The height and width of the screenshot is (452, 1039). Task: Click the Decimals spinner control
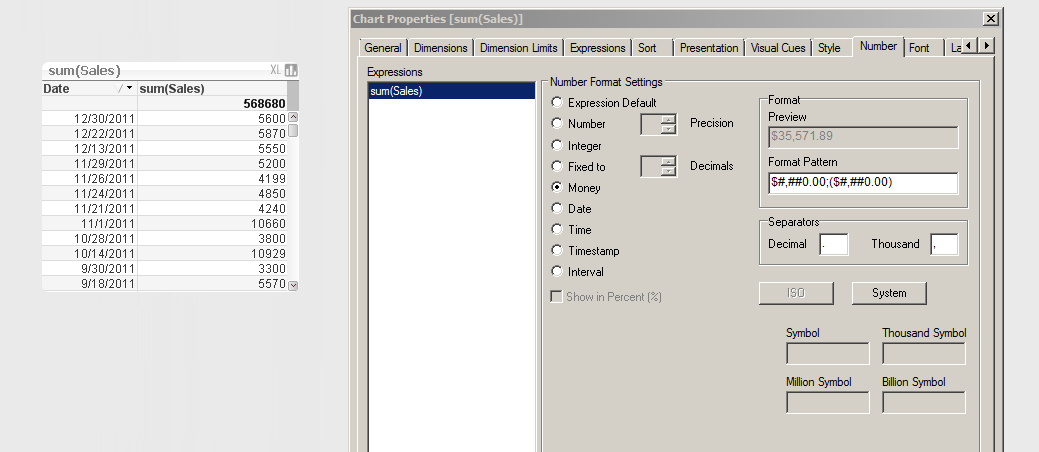point(659,166)
